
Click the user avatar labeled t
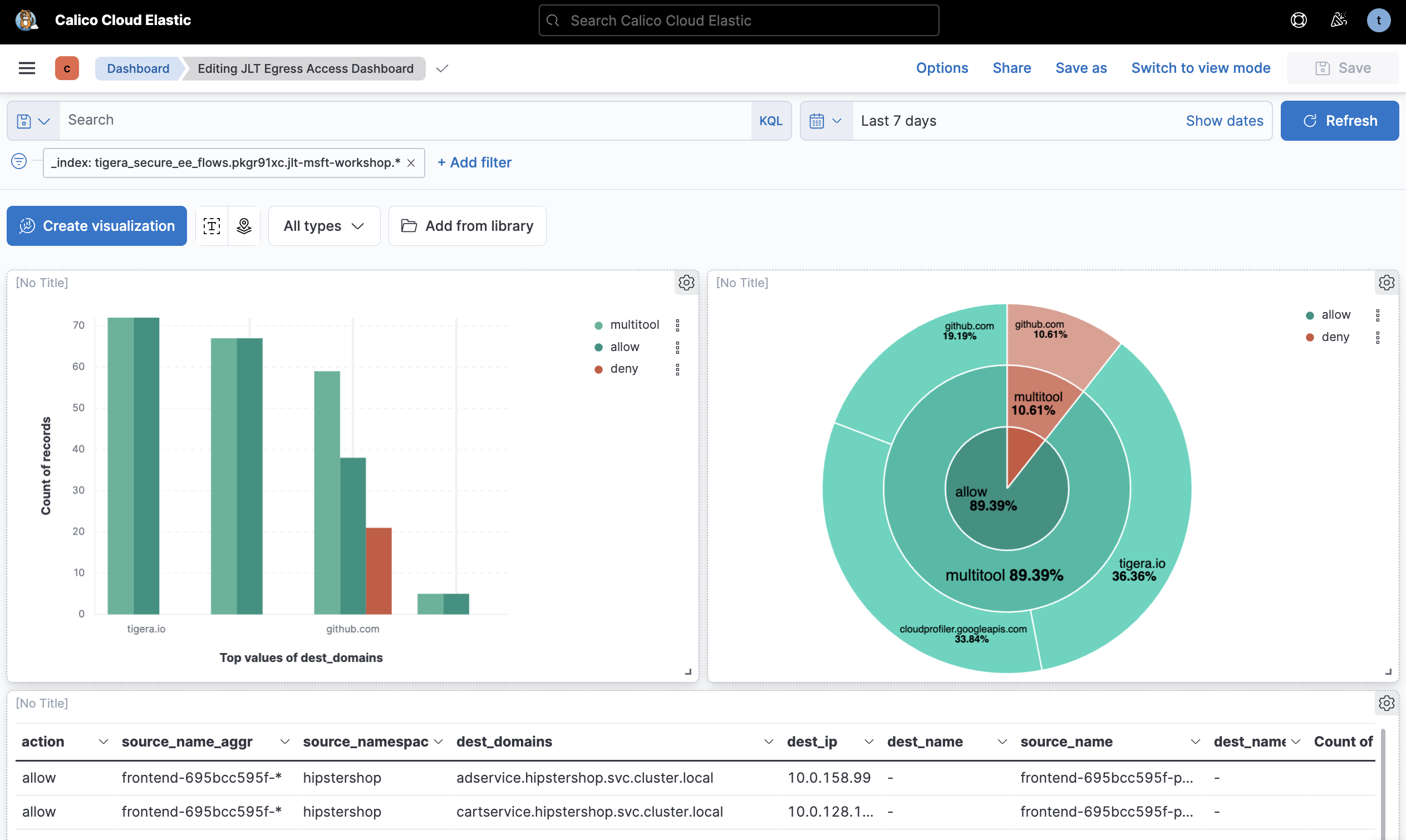(1378, 20)
